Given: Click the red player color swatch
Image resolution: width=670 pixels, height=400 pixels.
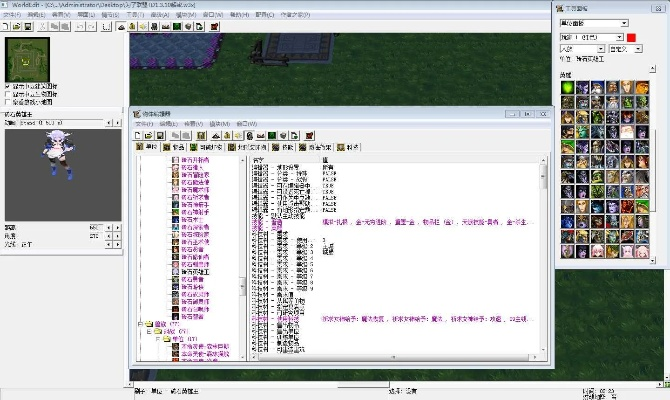Looking at the screenshot, I should [x=630, y=37].
